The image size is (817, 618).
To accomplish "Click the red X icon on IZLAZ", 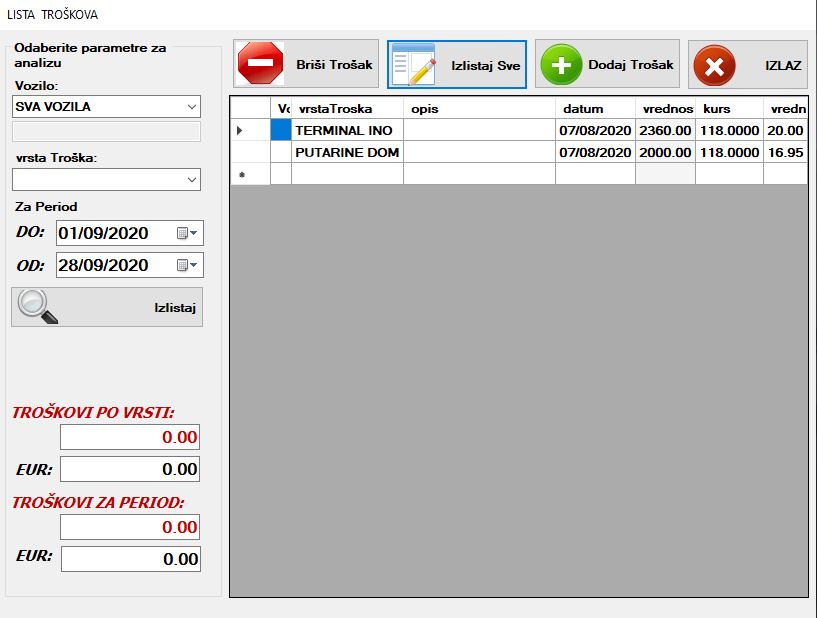I will pyautogui.click(x=714, y=66).
